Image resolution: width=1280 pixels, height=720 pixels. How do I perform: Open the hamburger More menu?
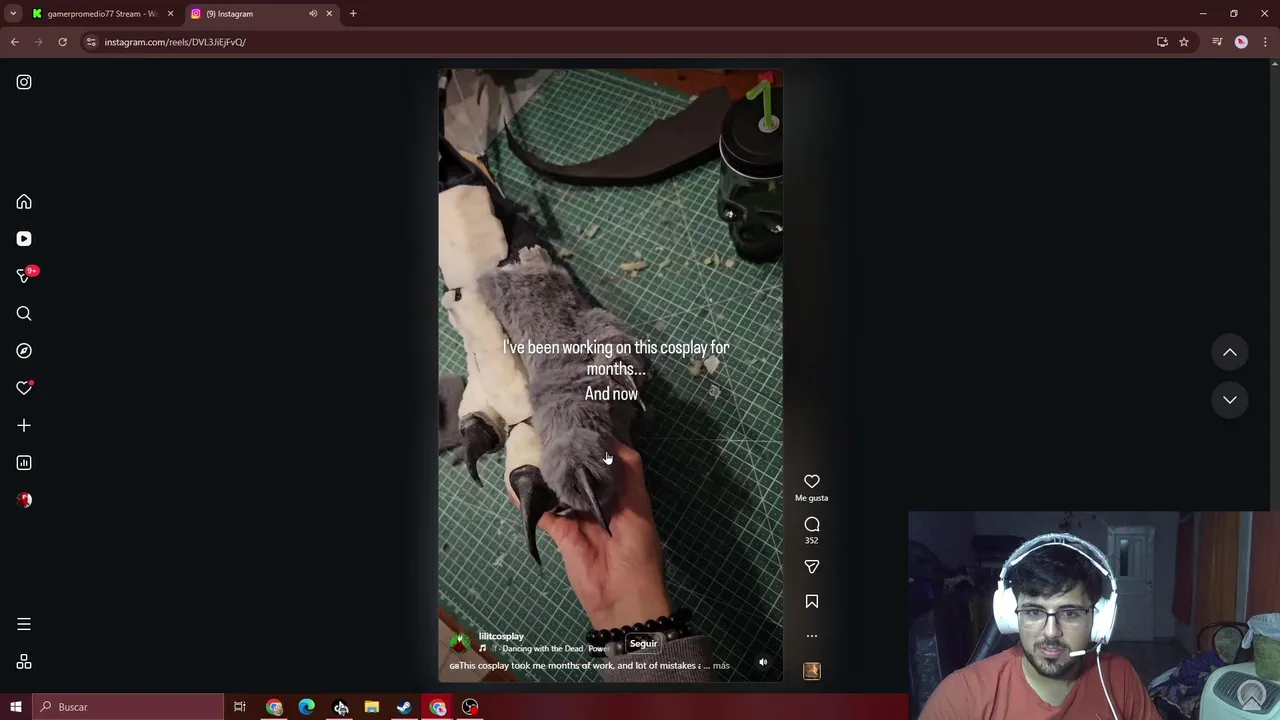(24, 624)
